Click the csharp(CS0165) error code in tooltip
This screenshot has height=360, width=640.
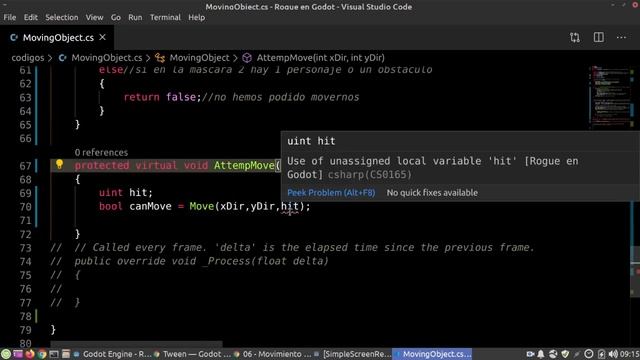pyautogui.click(x=370, y=175)
